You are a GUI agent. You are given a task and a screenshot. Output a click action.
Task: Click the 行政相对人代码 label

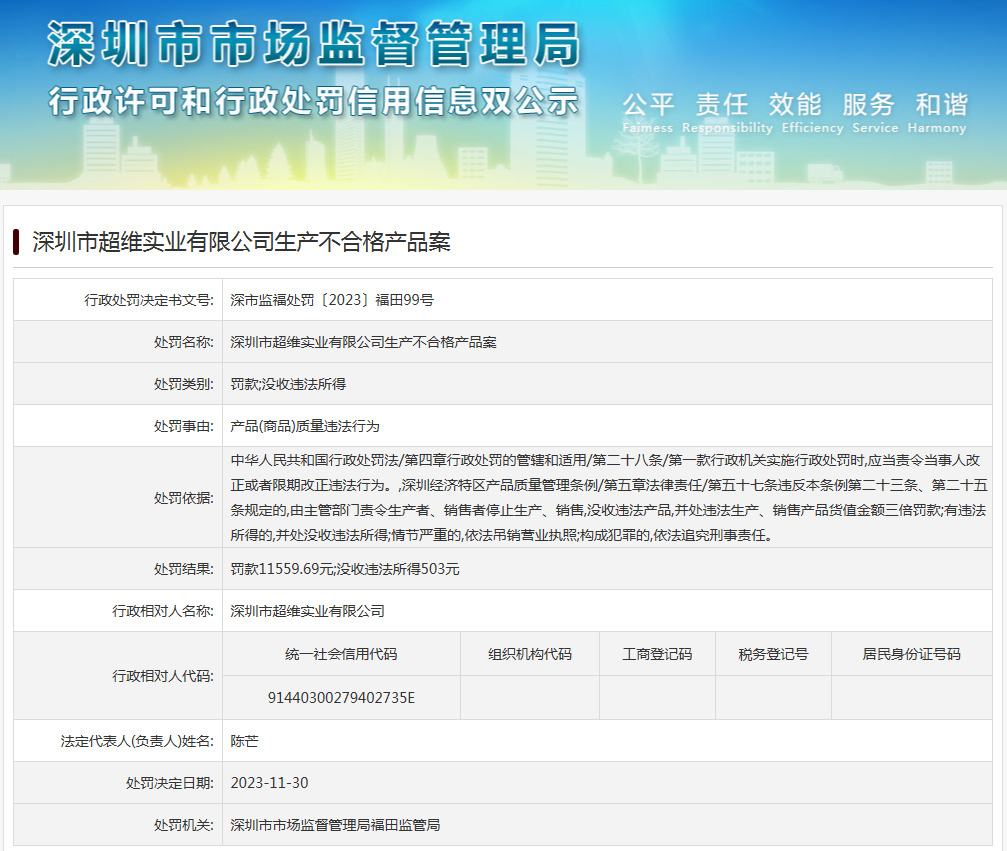point(163,676)
